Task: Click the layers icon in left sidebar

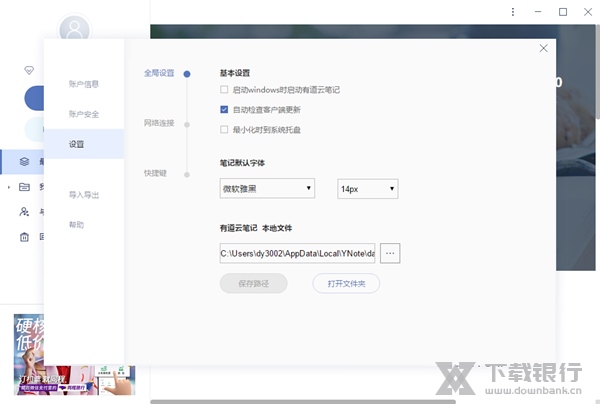Action: 25,160
